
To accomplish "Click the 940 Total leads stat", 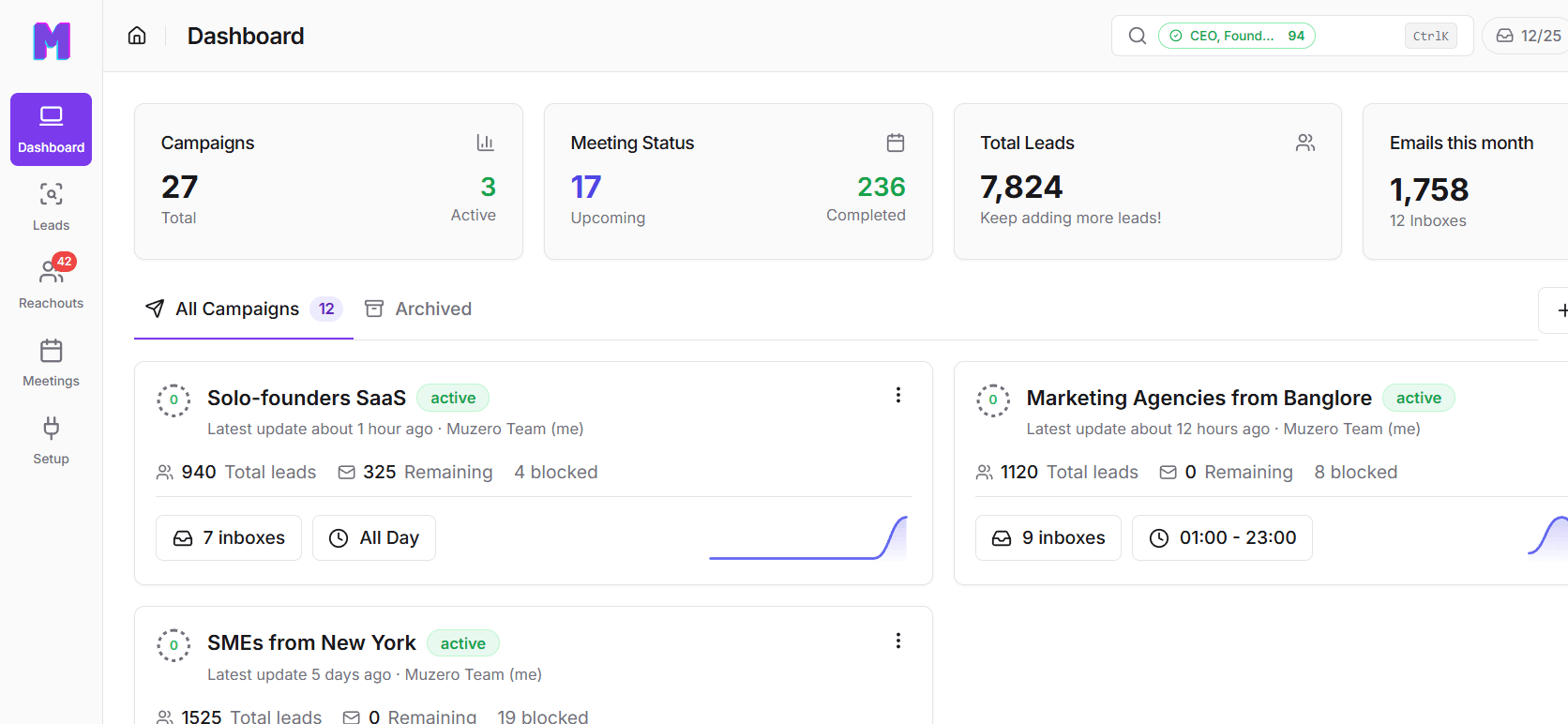I will (236, 473).
